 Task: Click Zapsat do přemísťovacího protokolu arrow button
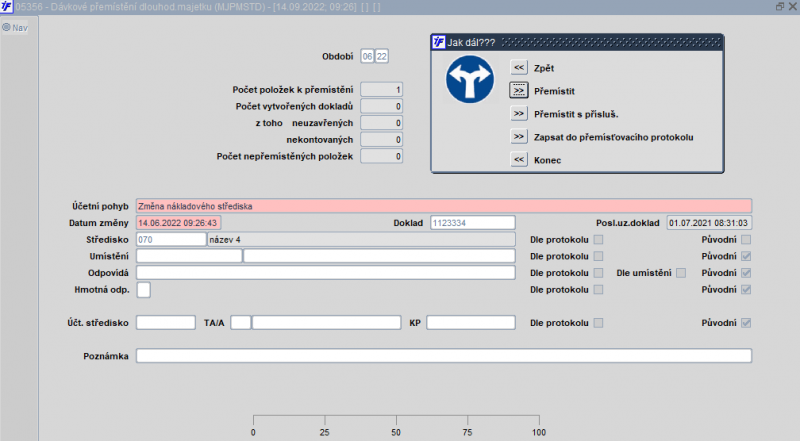[519, 136]
